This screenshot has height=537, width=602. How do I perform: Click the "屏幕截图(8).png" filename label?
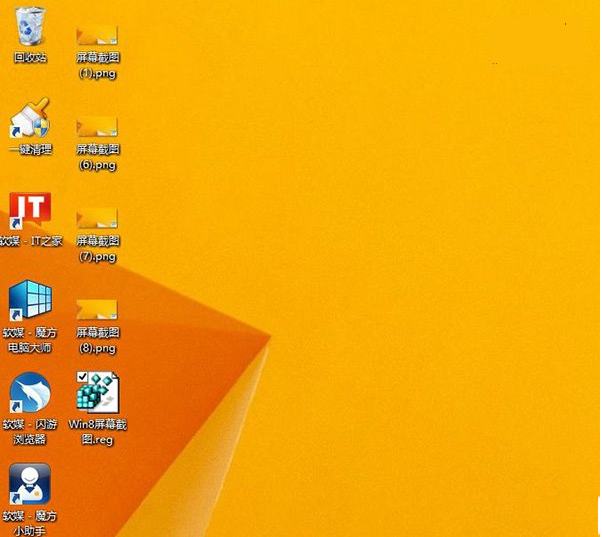click(98, 340)
